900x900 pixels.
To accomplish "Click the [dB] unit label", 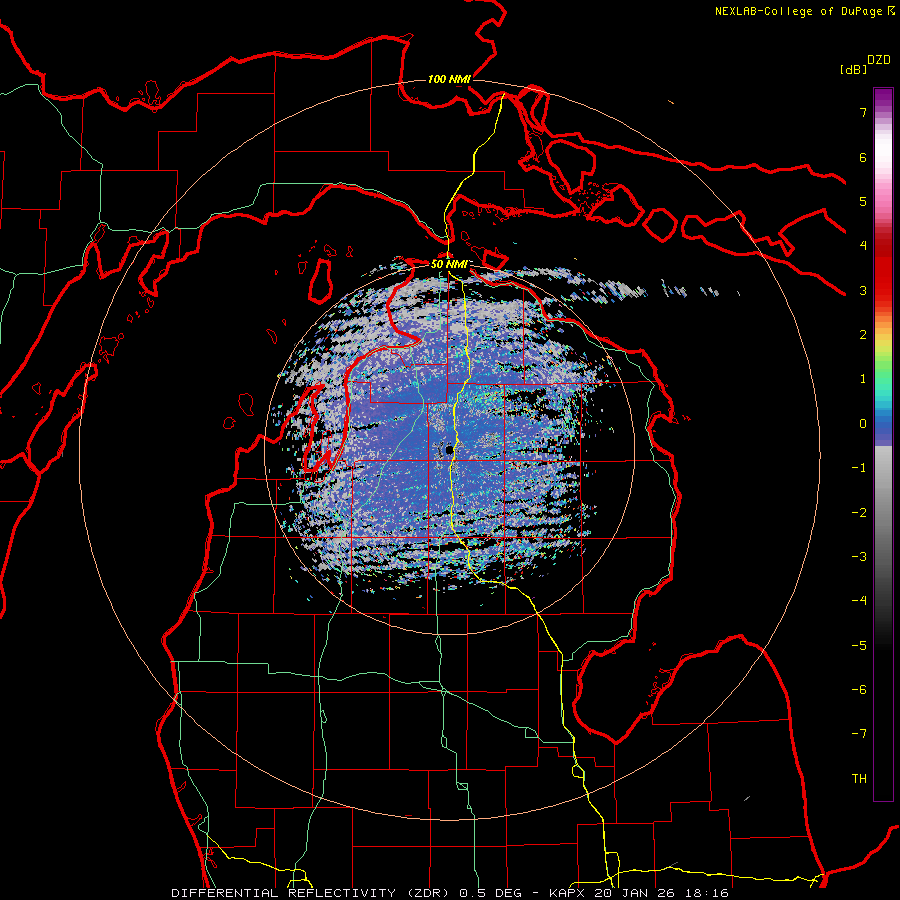I will click(854, 69).
